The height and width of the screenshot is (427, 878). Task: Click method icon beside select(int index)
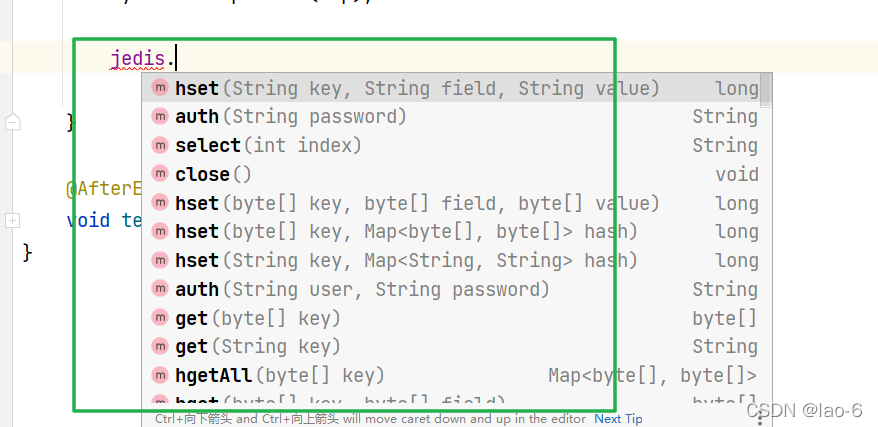click(x=160, y=146)
